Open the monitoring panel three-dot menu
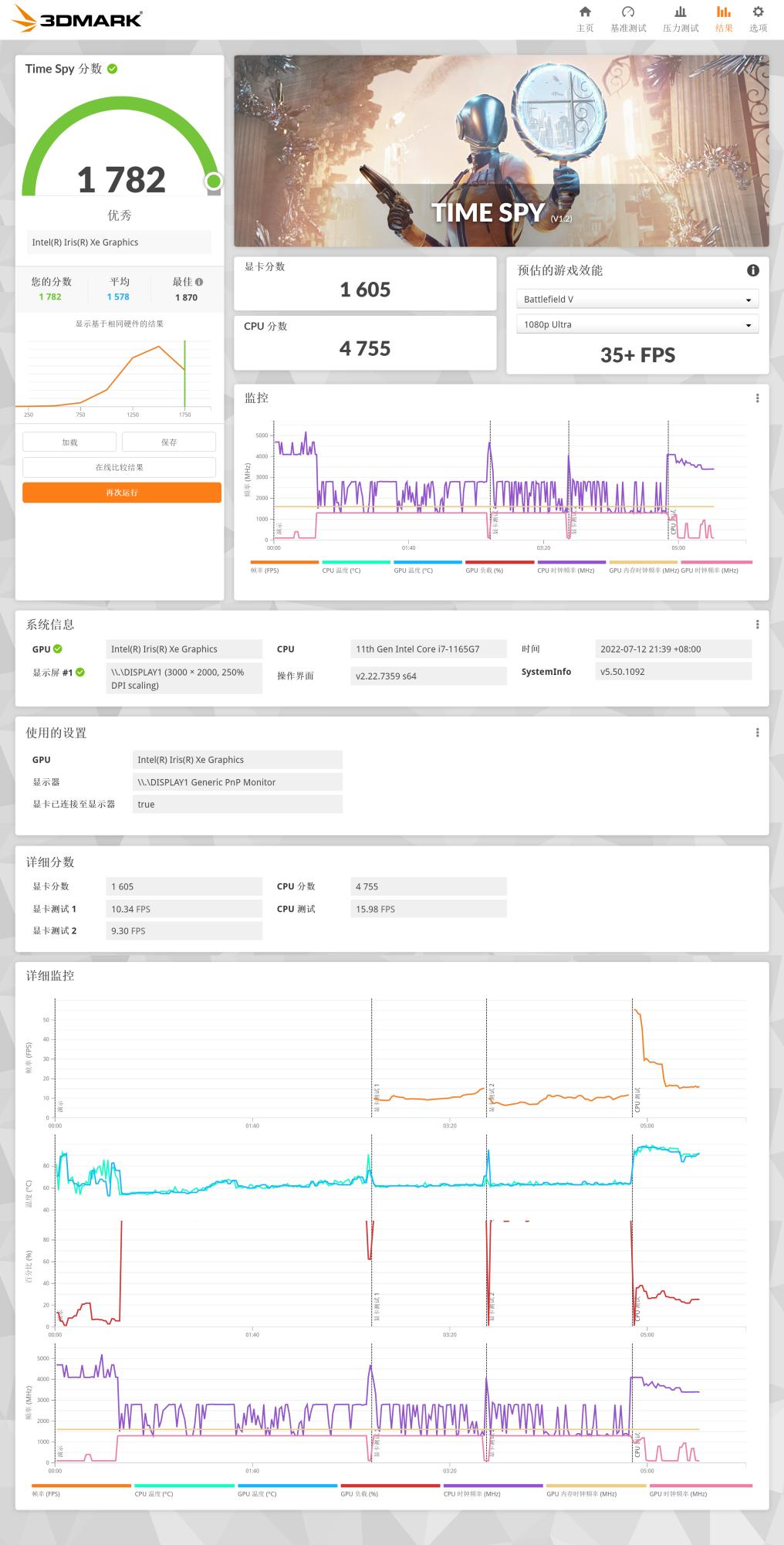 (x=757, y=398)
